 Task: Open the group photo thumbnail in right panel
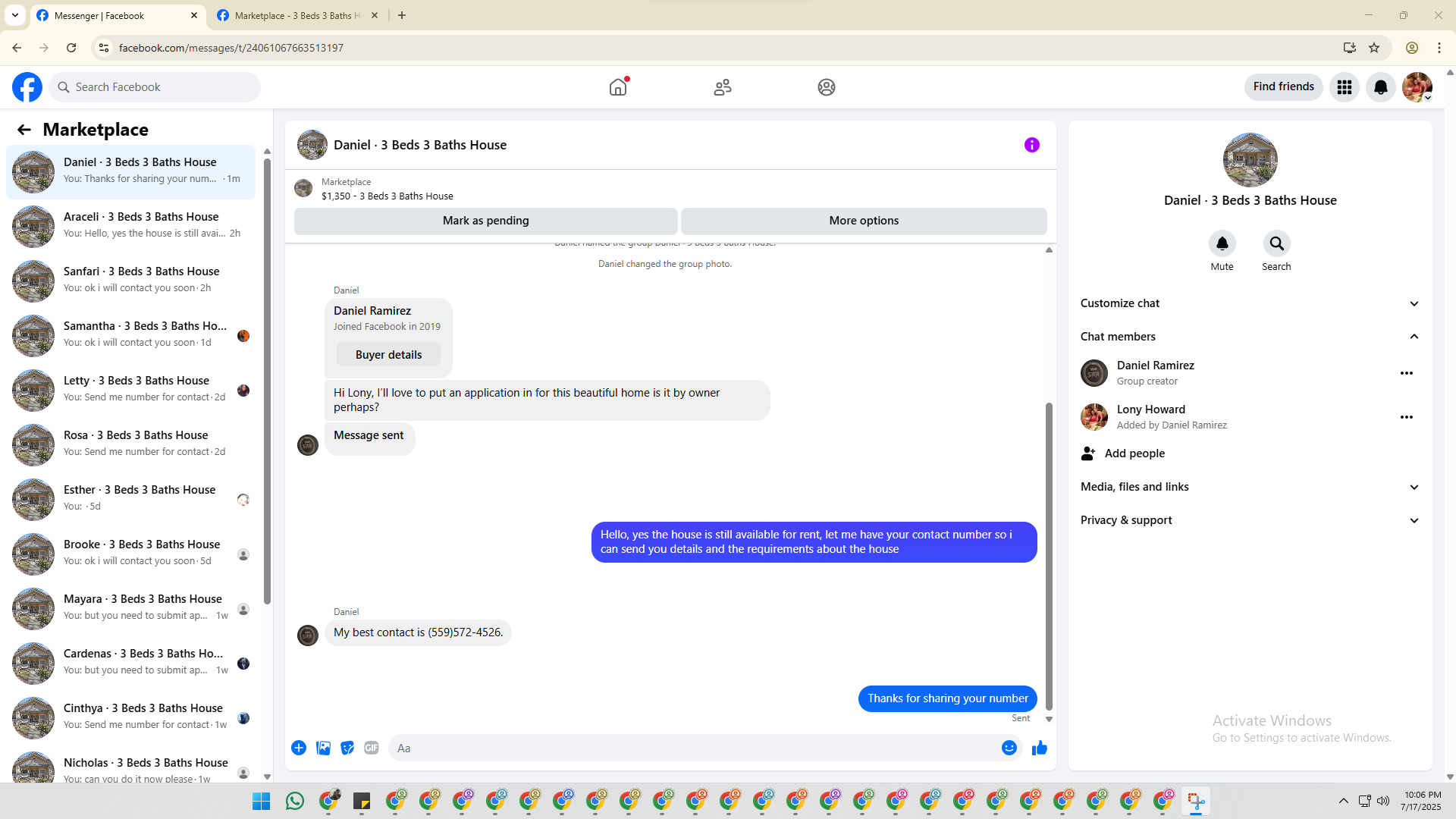[x=1250, y=160]
